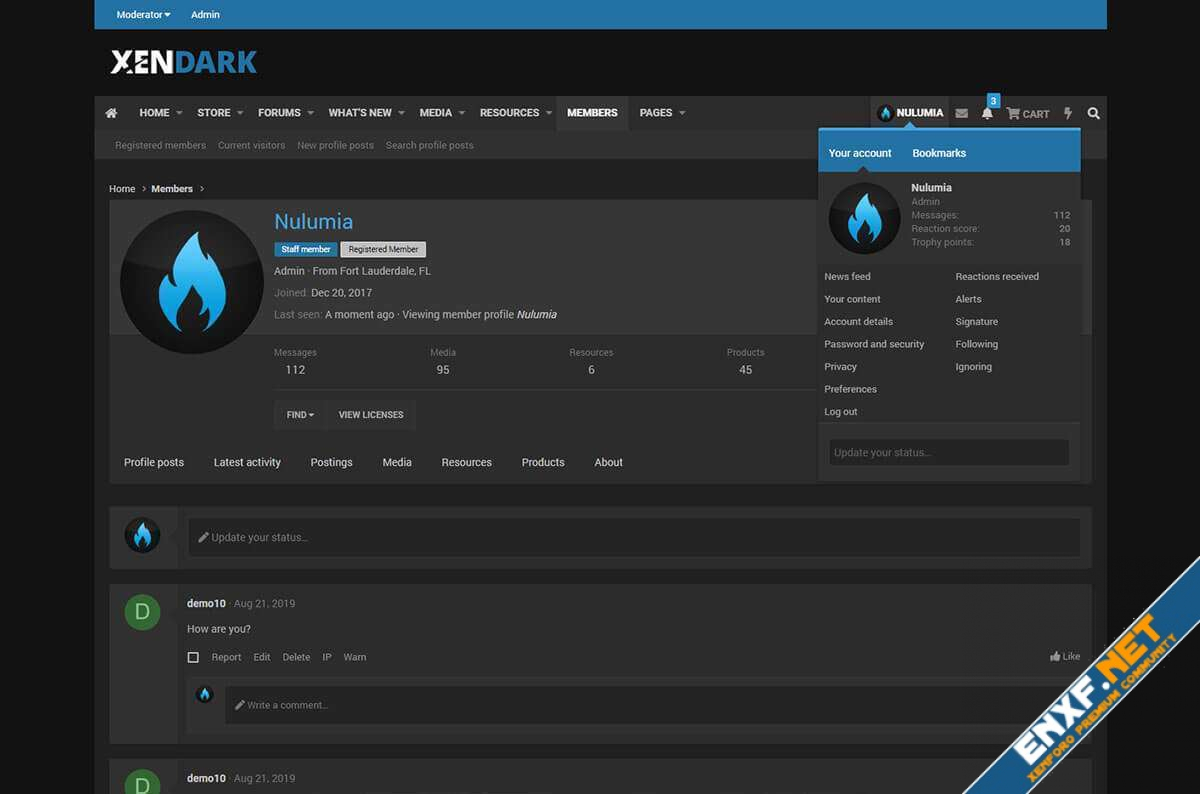The height and width of the screenshot is (794, 1200).
Task: Expand the What's New menu arrow
Action: click(x=401, y=113)
